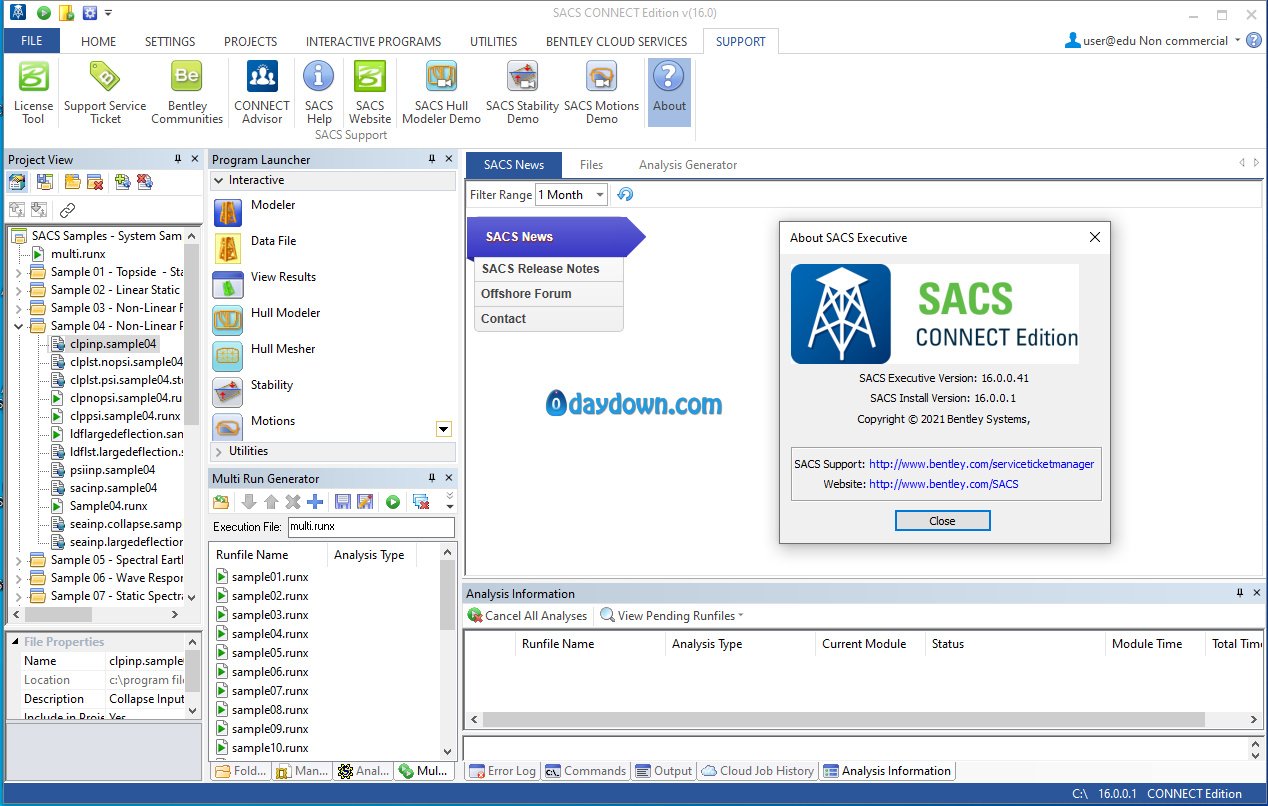Screen dimensions: 1268x806
Task: Open the Offshore Forum link
Action: click(x=526, y=294)
